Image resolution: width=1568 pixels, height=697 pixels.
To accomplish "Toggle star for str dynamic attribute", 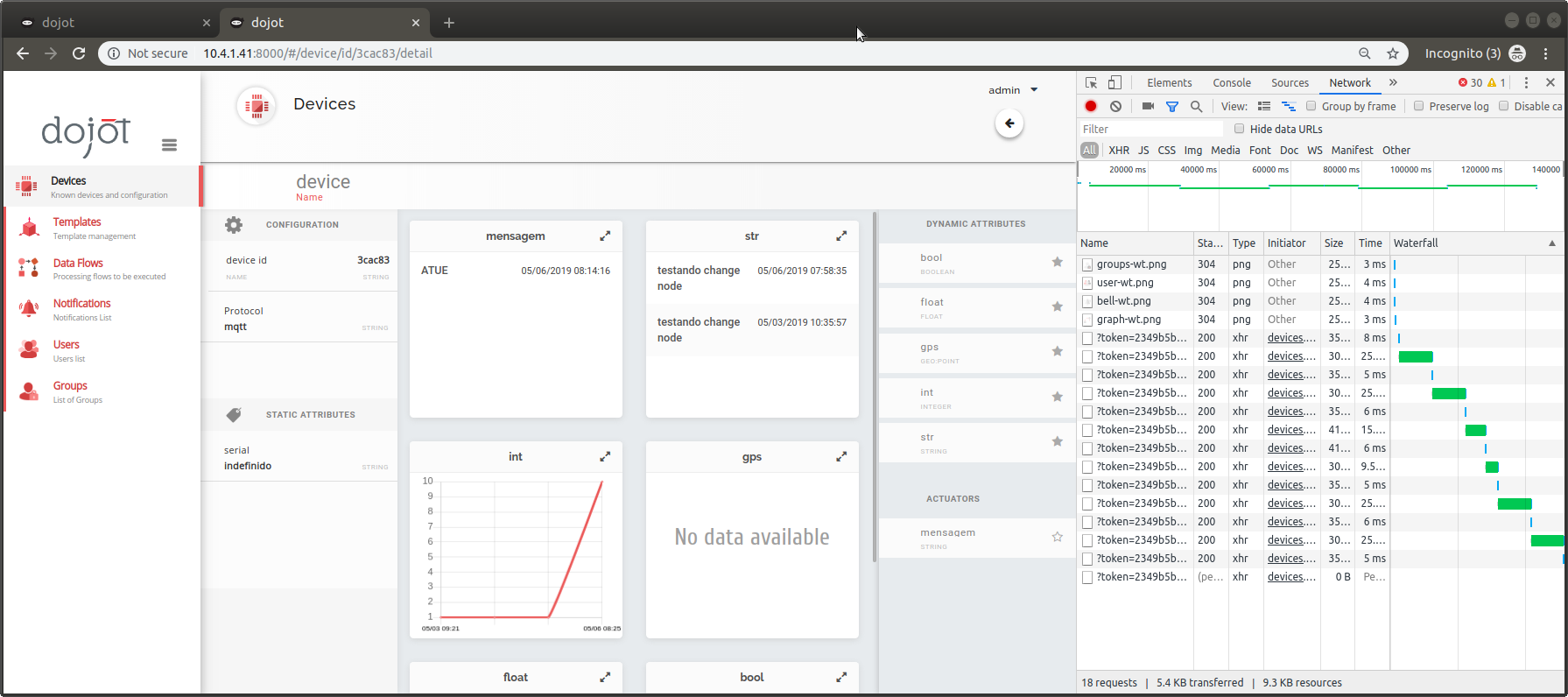I will point(1058,441).
